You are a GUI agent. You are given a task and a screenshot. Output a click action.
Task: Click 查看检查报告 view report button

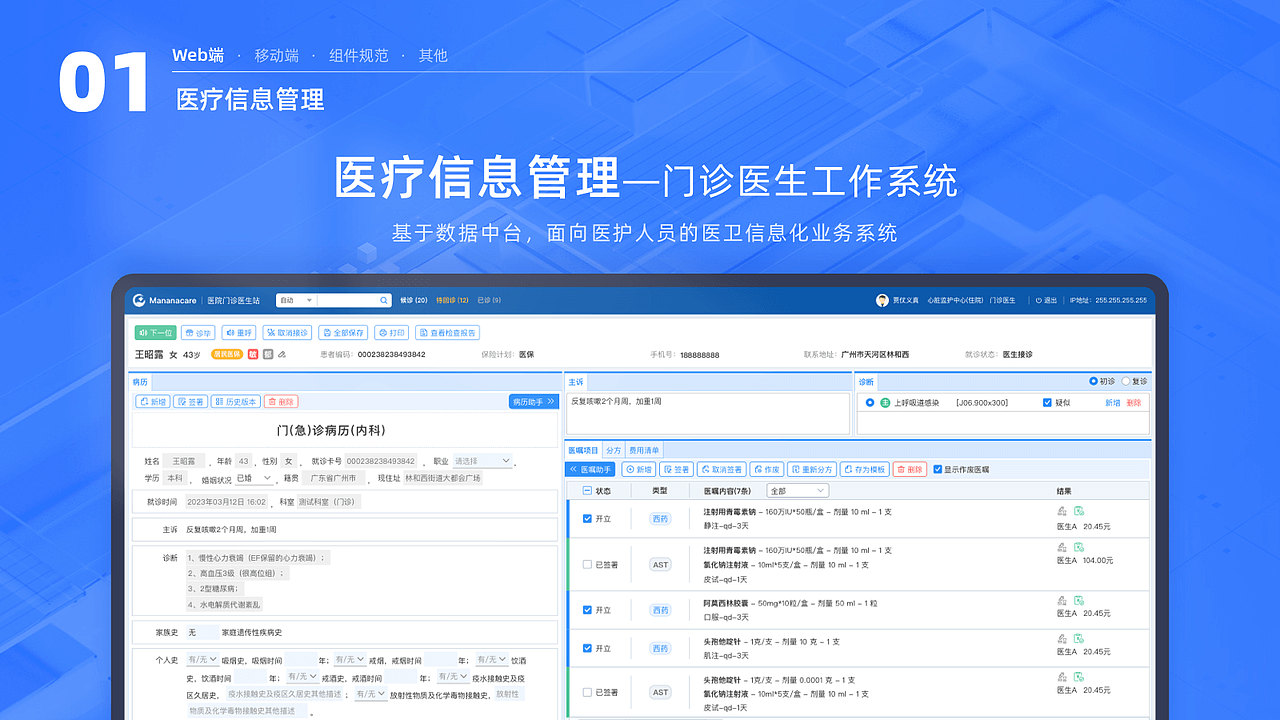point(448,333)
